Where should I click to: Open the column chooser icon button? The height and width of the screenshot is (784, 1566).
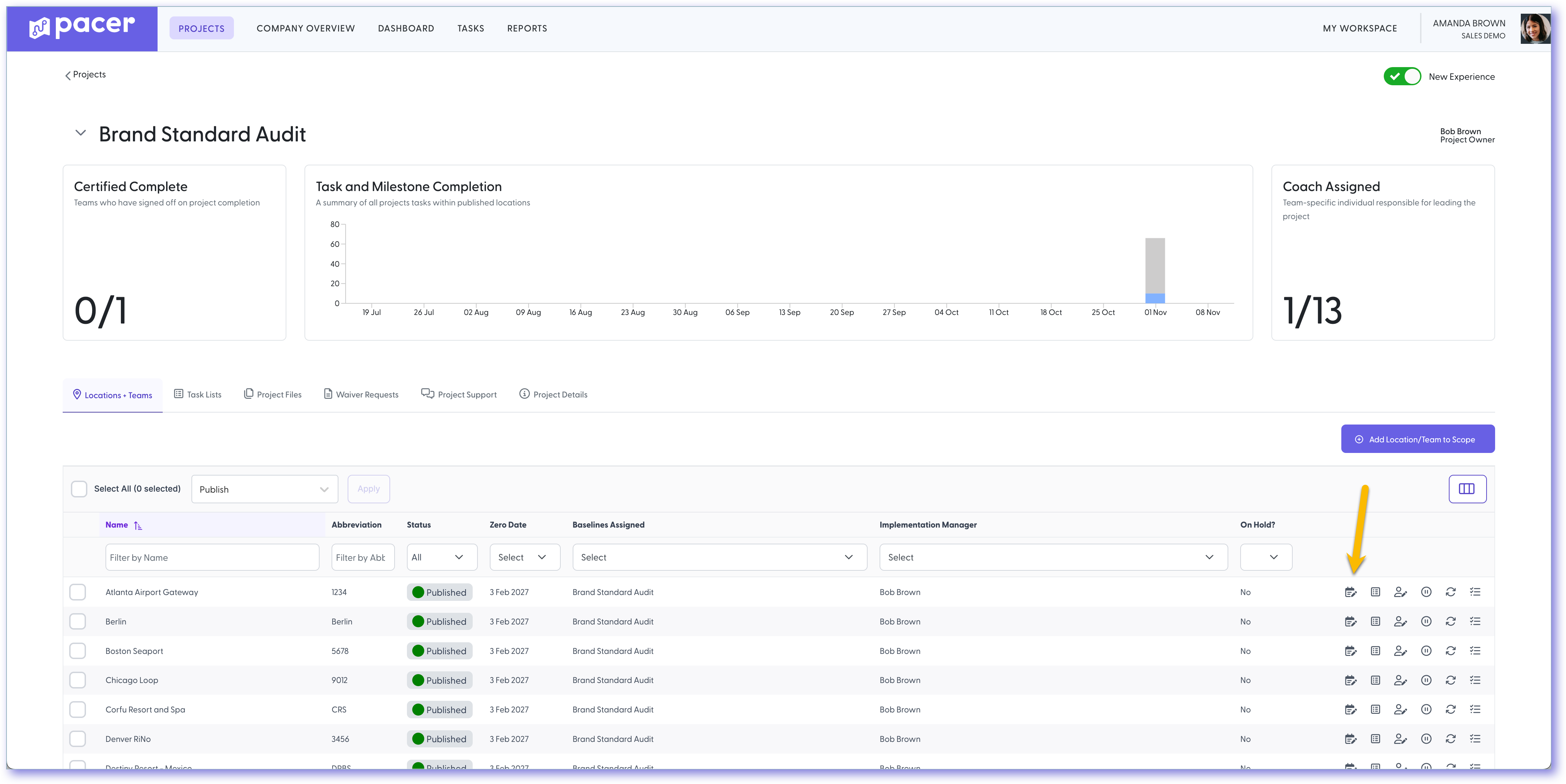(1467, 489)
